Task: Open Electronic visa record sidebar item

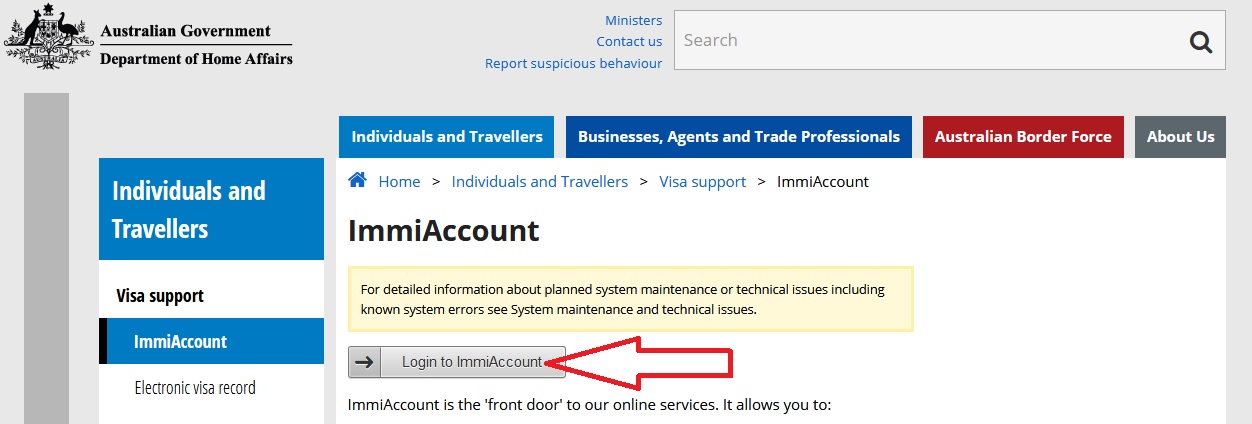Action: tap(195, 387)
